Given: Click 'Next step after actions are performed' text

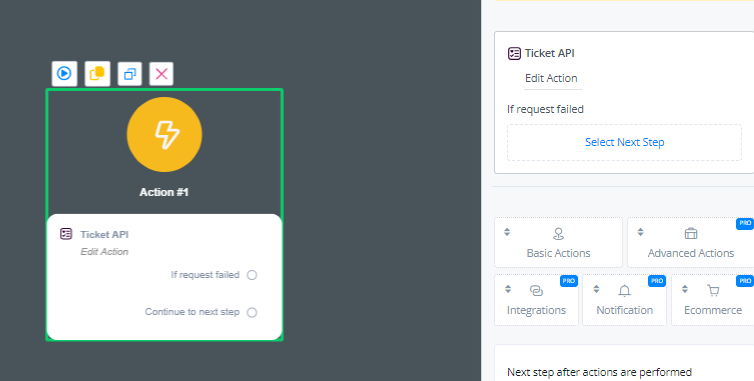Looking at the screenshot, I should (x=600, y=372).
